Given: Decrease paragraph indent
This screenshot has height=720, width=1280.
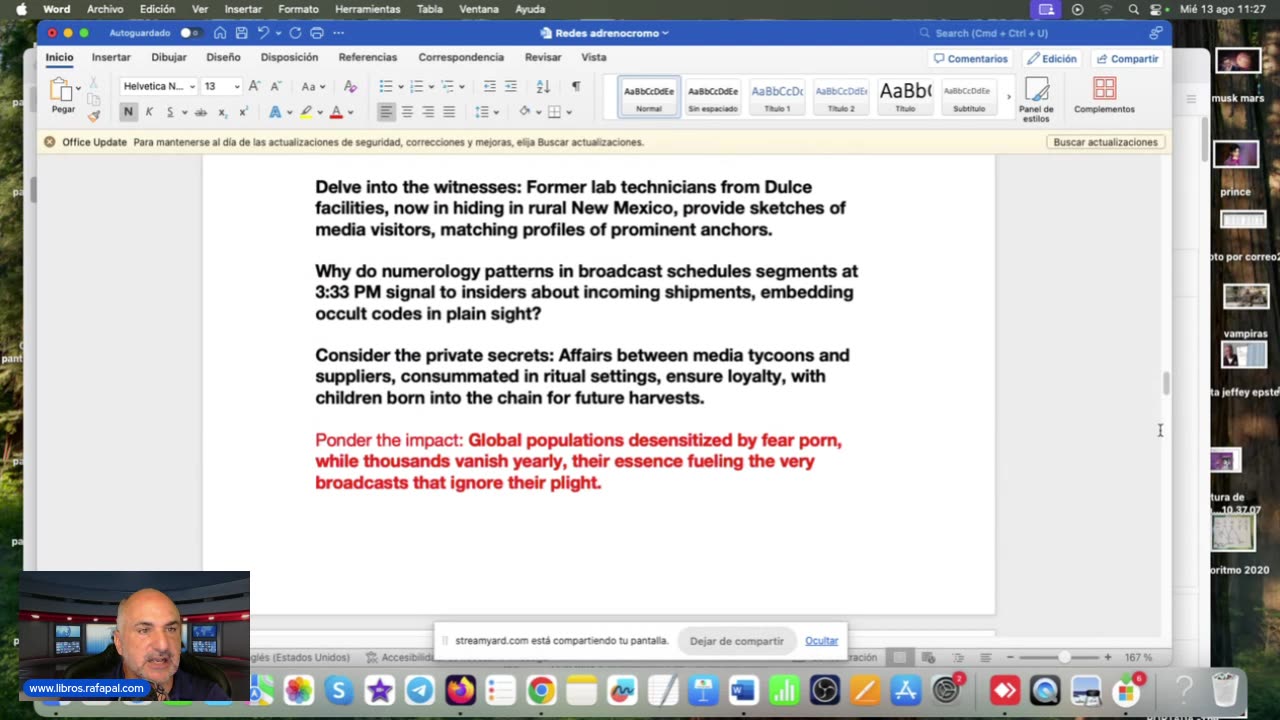Looking at the screenshot, I should (490, 87).
